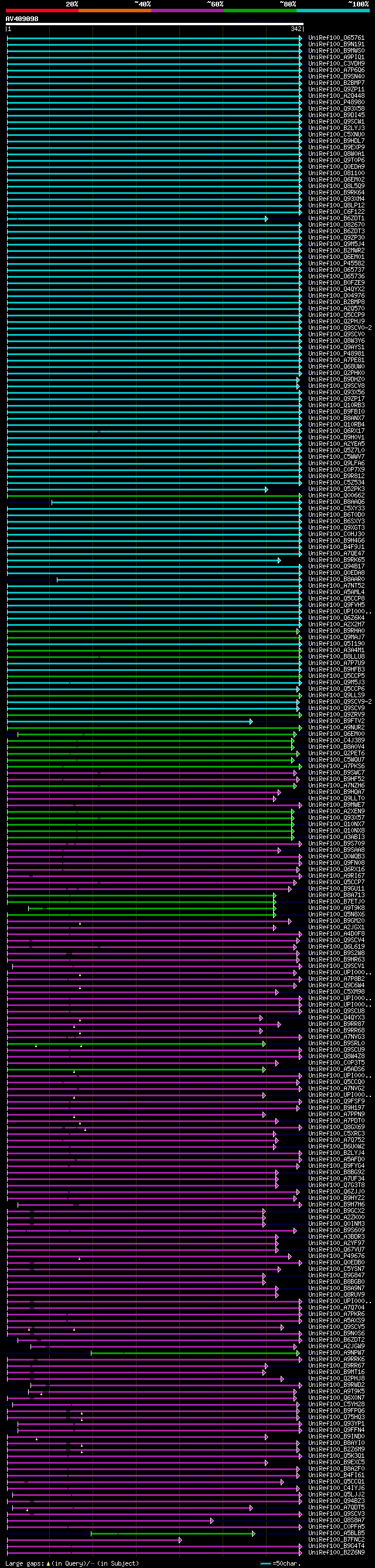Open hit label UniRef100_O81100
This screenshot has height=1568, width=375.
337,173
